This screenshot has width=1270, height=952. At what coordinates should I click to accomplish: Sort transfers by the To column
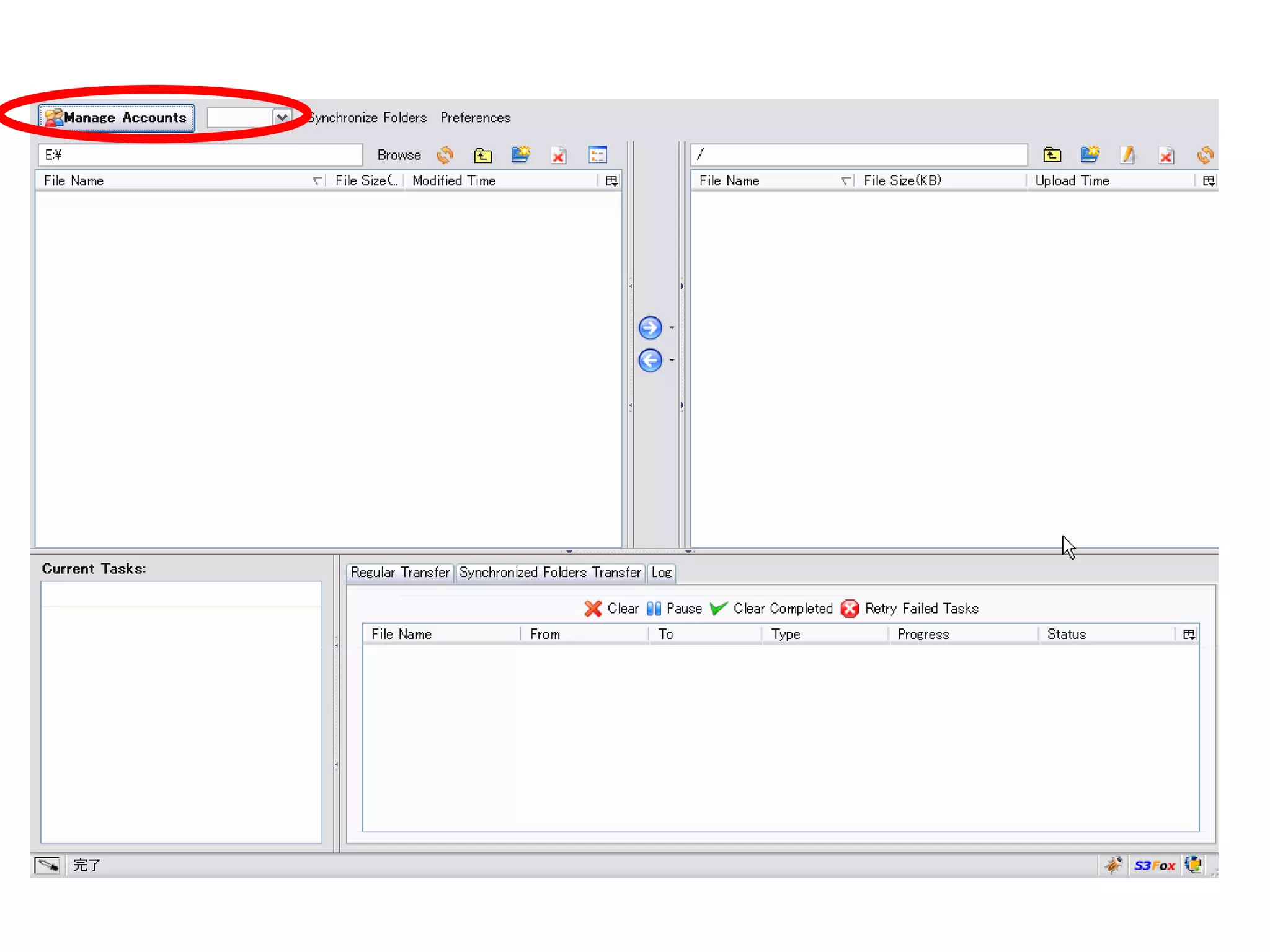coord(705,634)
